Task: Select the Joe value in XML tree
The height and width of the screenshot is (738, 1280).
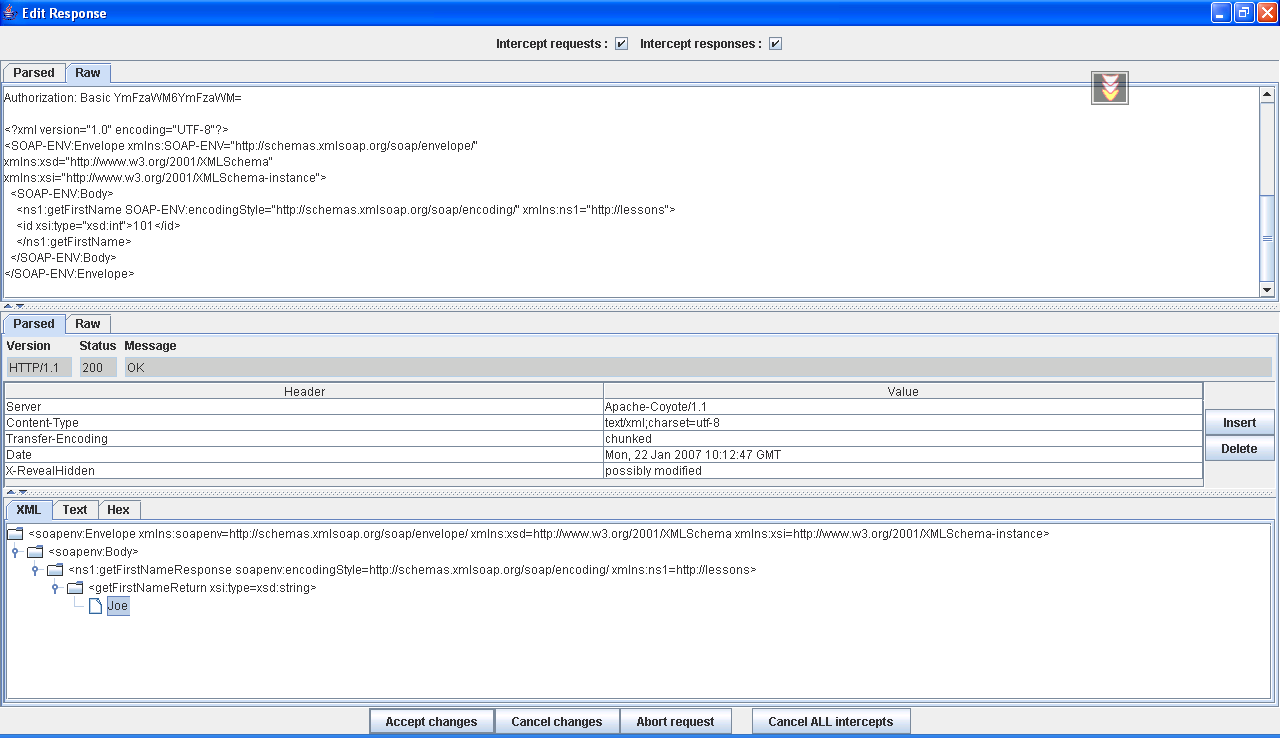Action: pyautogui.click(x=118, y=606)
